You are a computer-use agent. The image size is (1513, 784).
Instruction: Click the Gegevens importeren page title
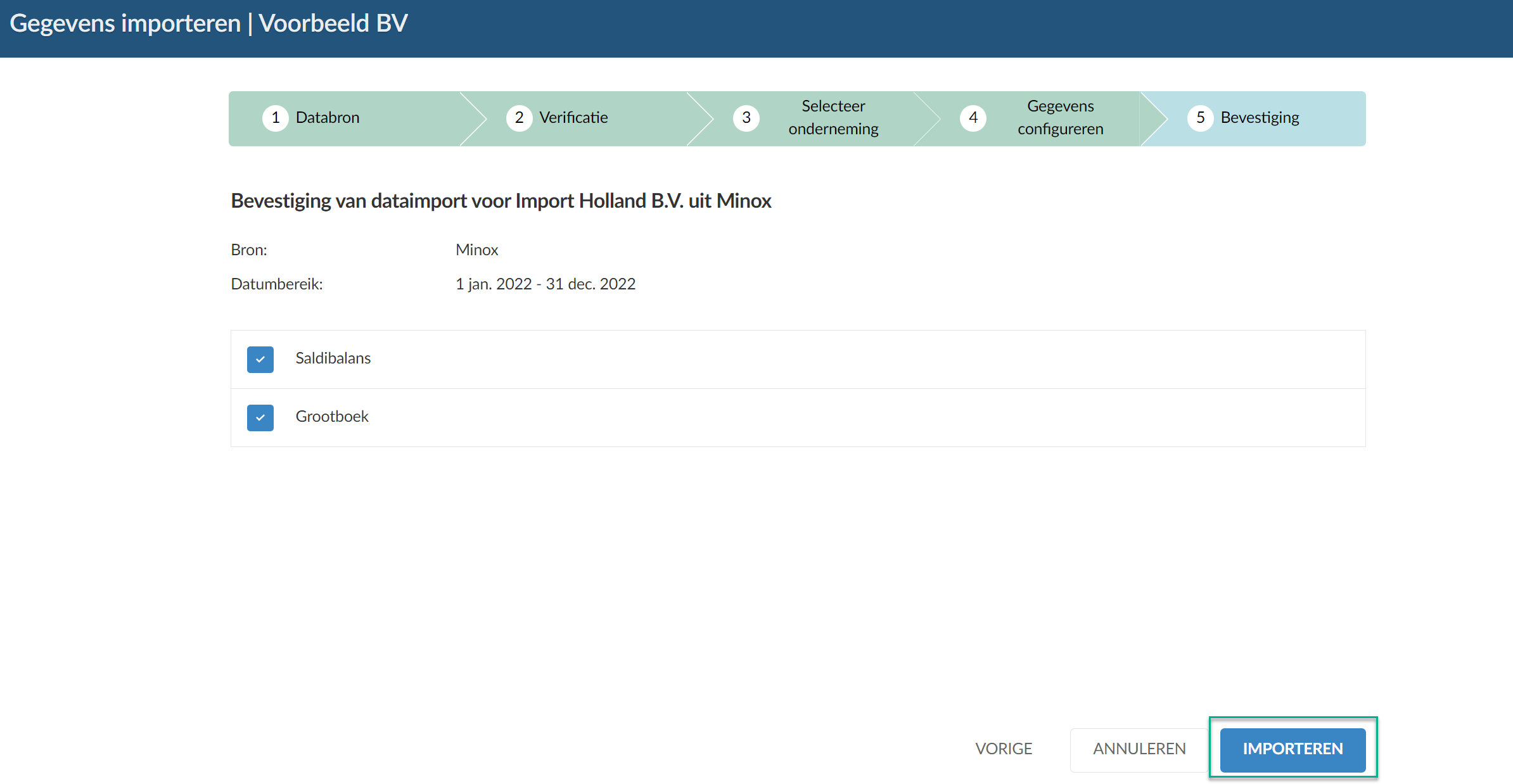coord(208,23)
